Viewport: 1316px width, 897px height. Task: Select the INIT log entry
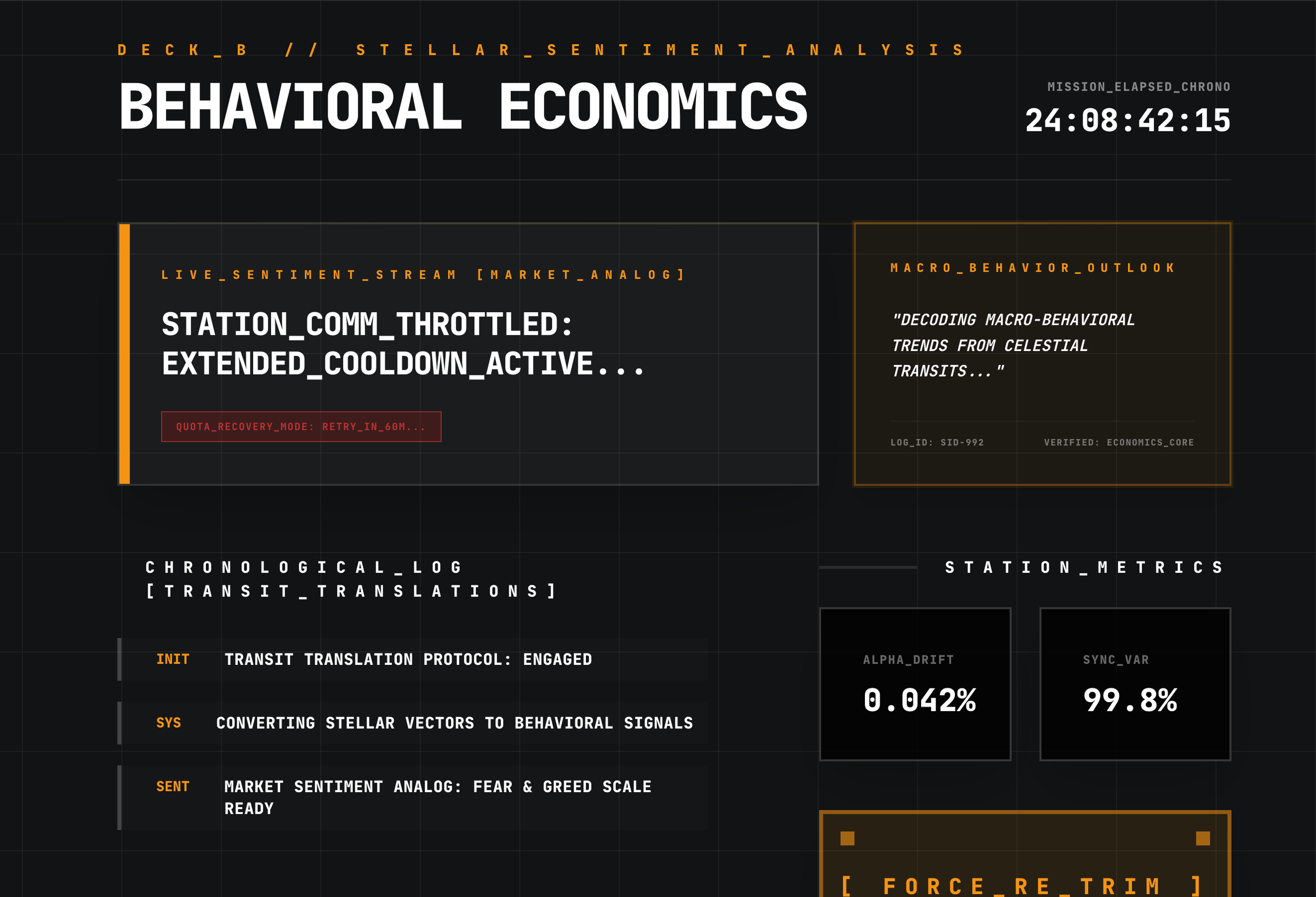pyautogui.click(x=413, y=659)
